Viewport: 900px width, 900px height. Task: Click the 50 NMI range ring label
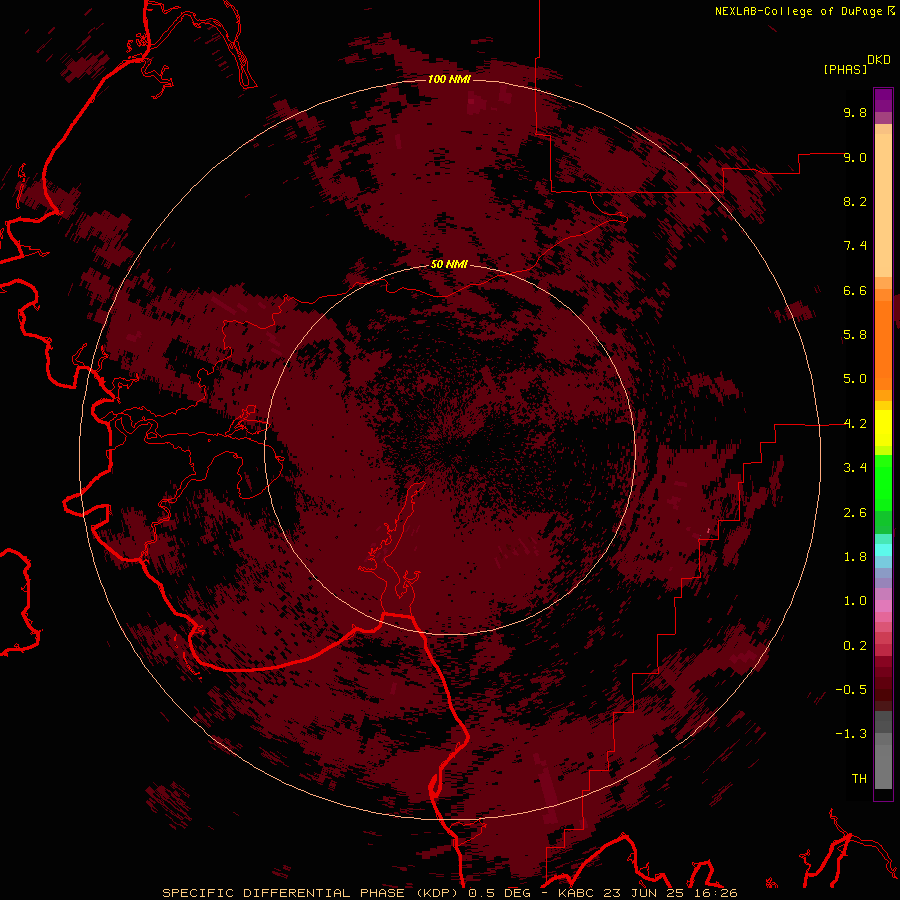449,264
